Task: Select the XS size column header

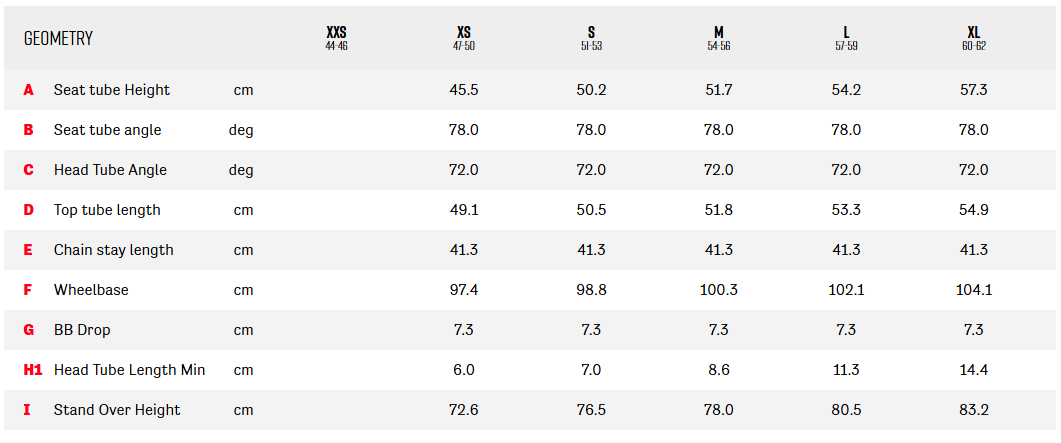Action: coord(464,38)
